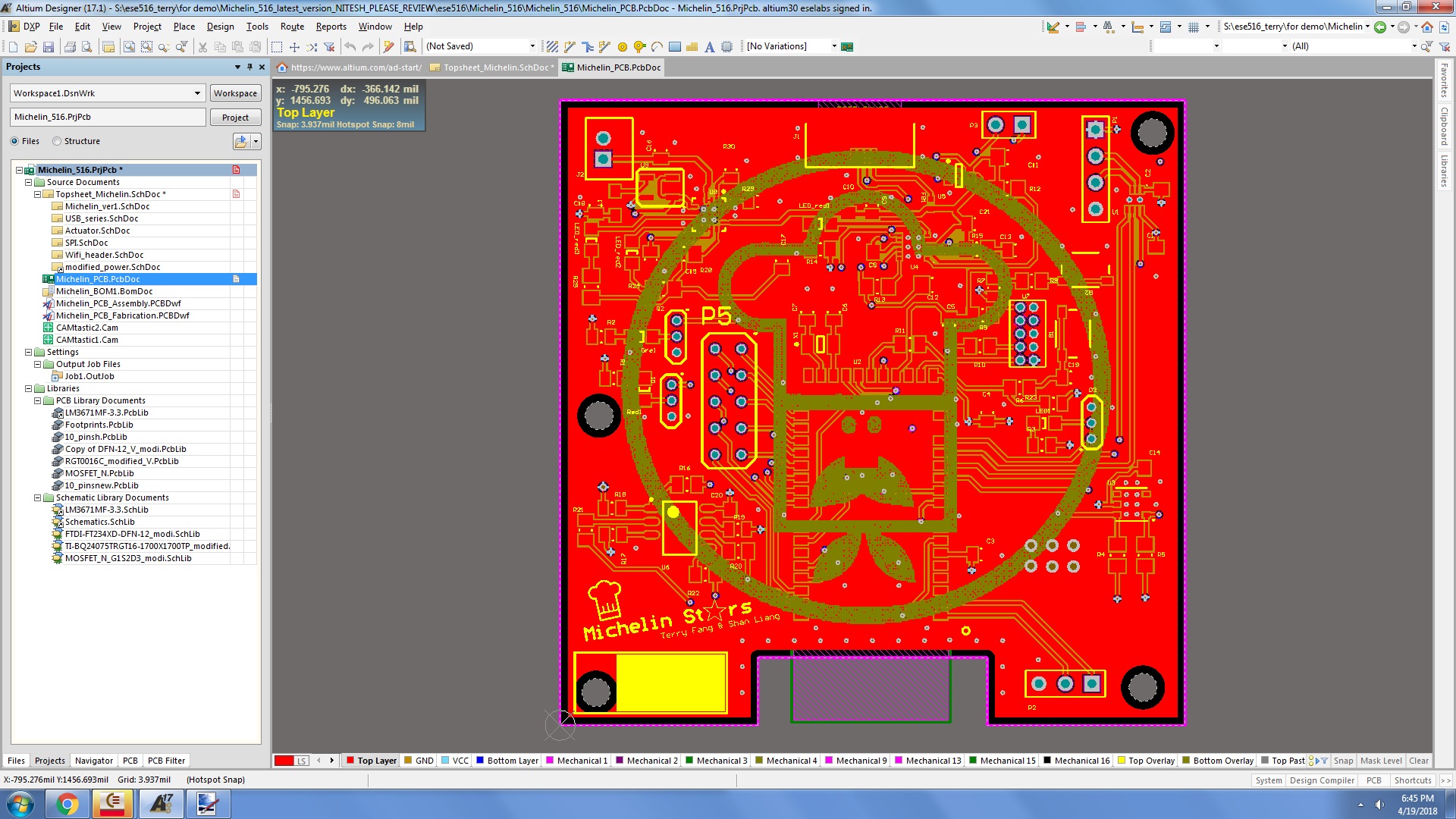Click the Workspace button

pos(235,93)
